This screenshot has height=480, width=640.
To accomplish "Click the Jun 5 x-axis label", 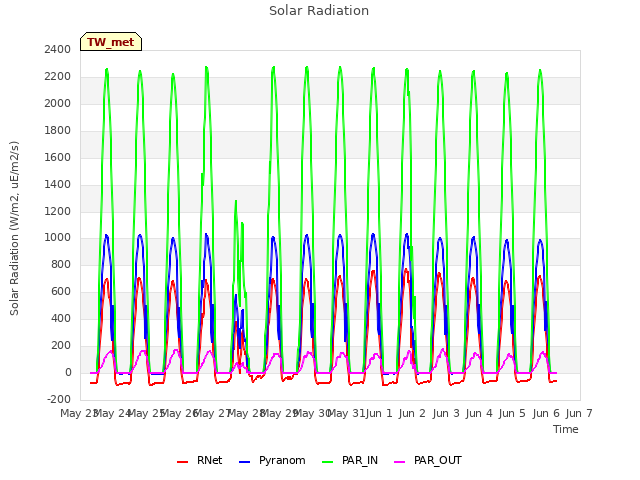I will click(x=512, y=413).
